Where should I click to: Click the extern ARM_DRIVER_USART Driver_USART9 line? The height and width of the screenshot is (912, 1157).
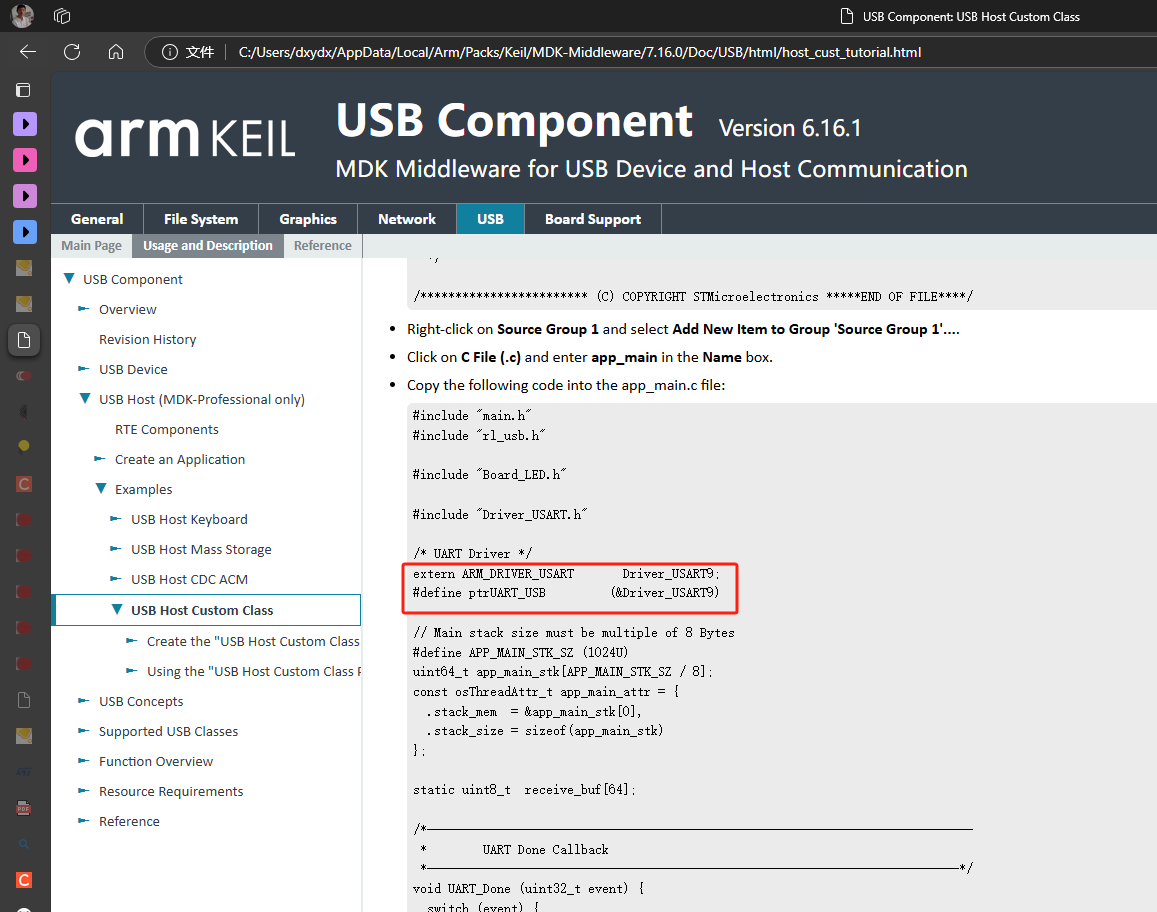click(566, 573)
